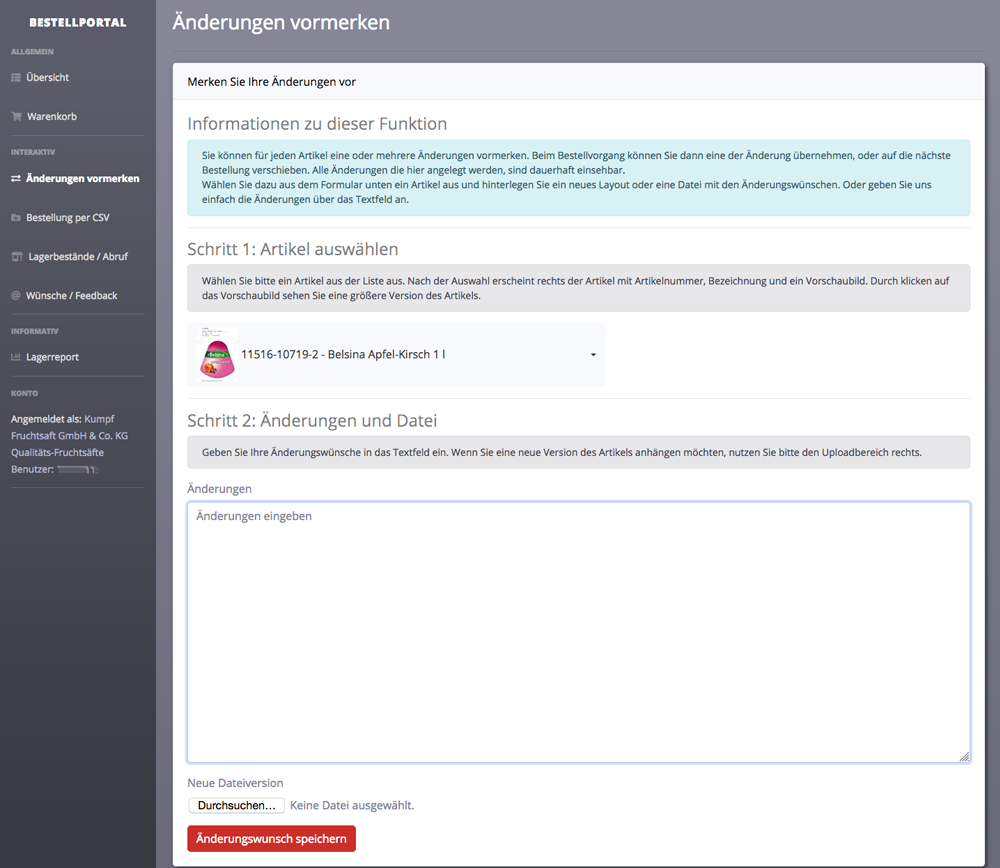Click into the Änderungen eingeben text area
The image size is (1000, 868).
[579, 632]
